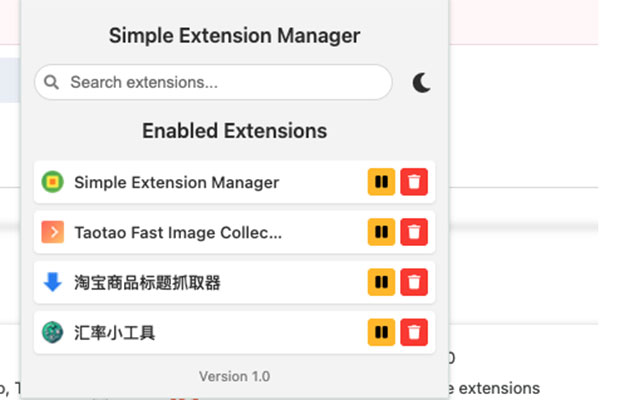Click the 汇率小工具 globe icon

pyautogui.click(x=53, y=332)
